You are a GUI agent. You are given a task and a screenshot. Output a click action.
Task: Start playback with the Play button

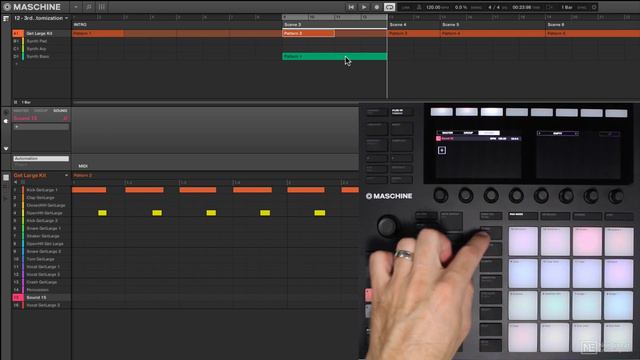pyautogui.click(x=364, y=7)
